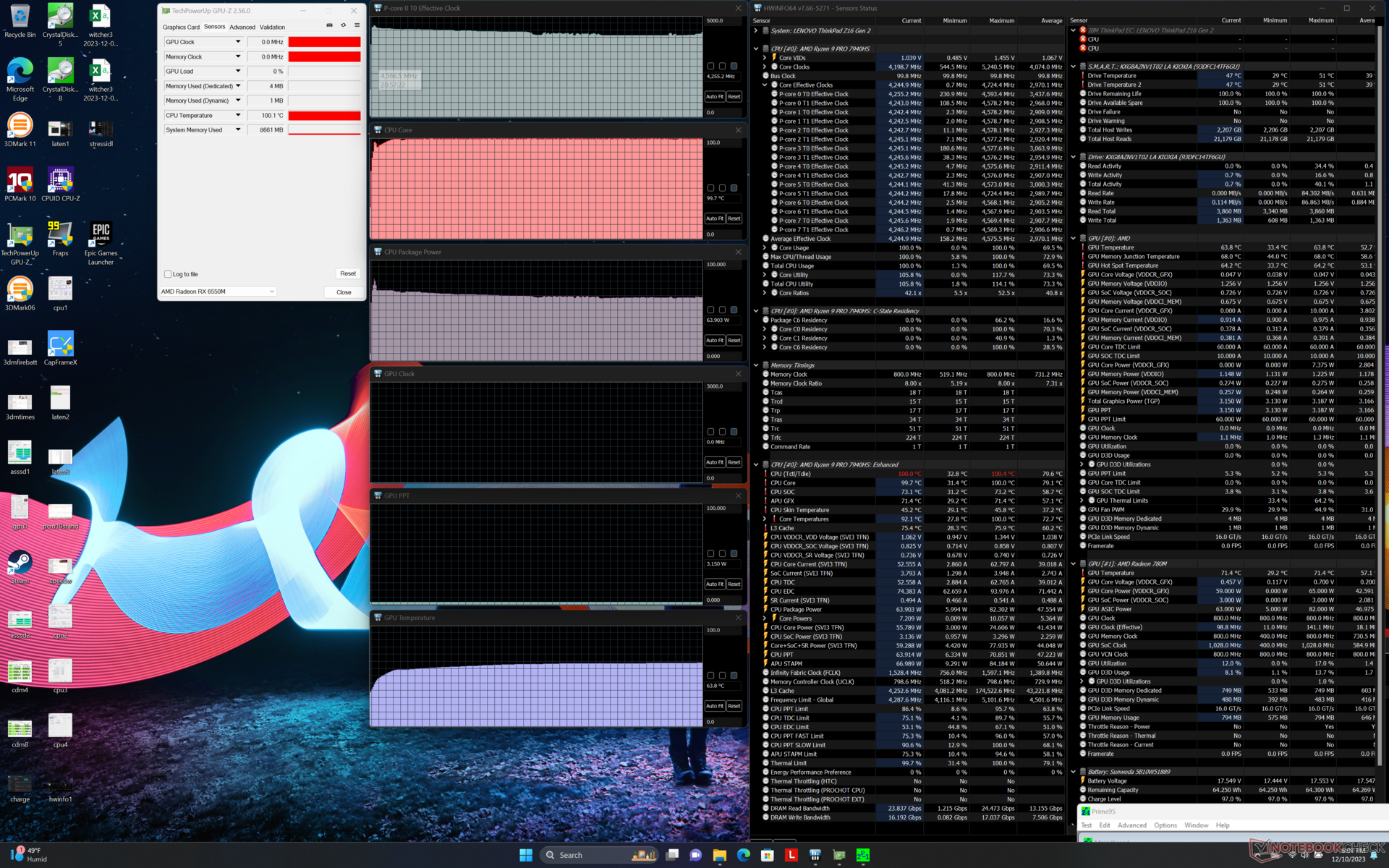Open Prime95 Advanced menu
Image resolution: width=1389 pixels, height=868 pixels.
[1131, 825]
